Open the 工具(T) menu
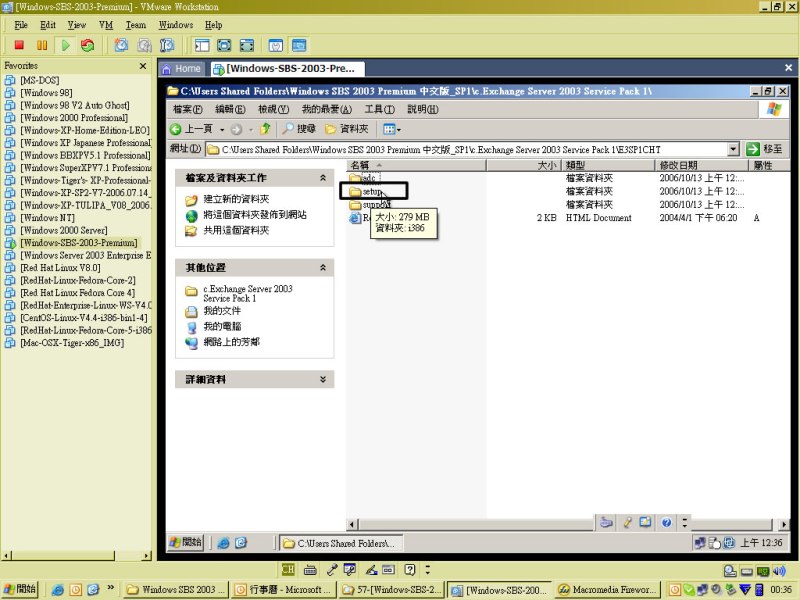The height and width of the screenshot is (600, 800). (380, 109)
